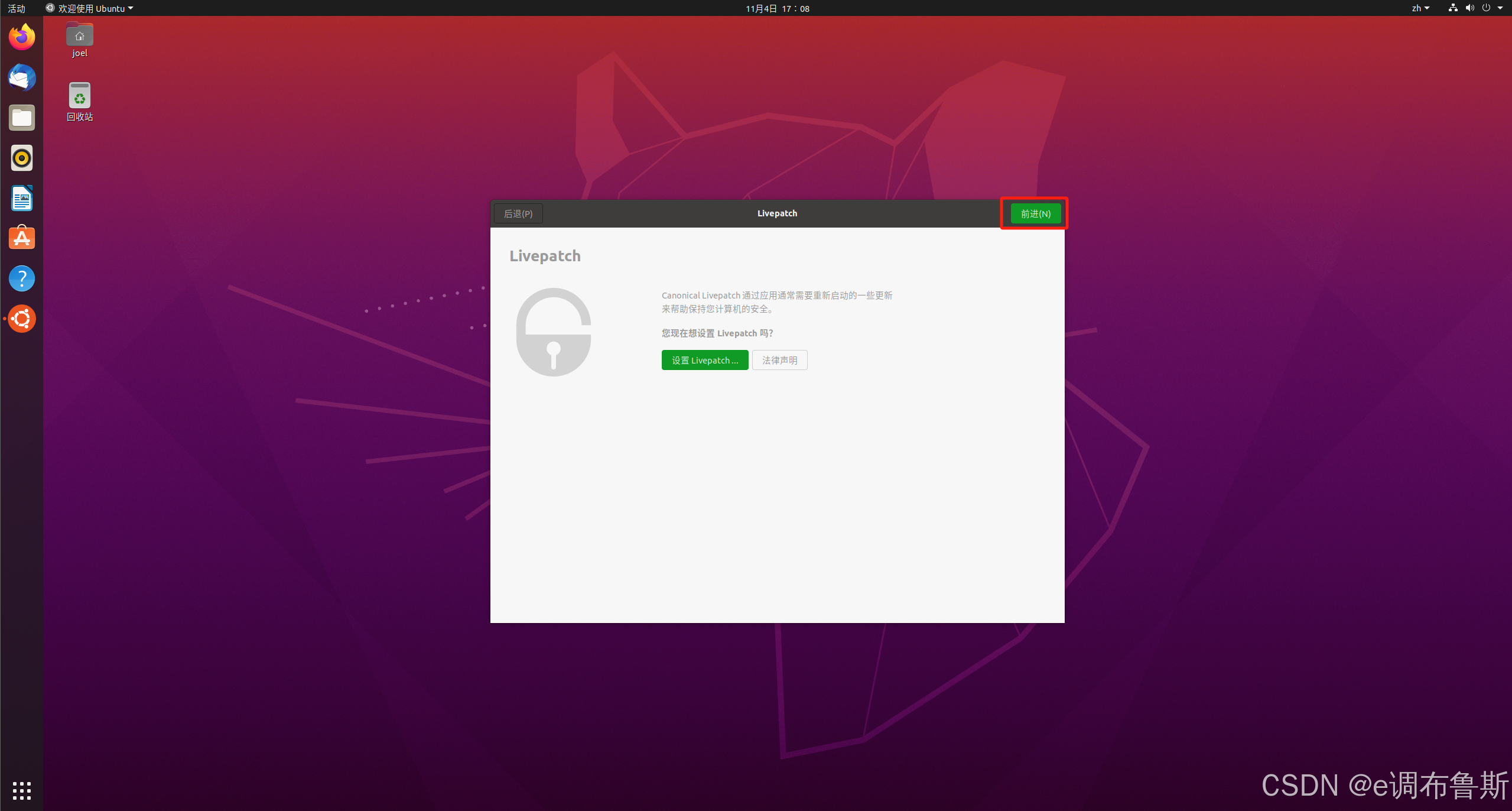Open LibreOffice Writer from the dock

tap(22, 198)
